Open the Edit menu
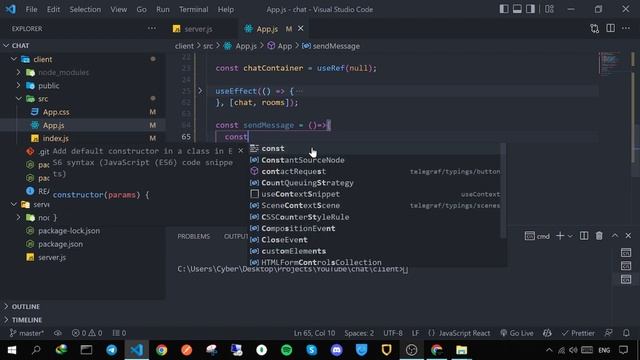Viewport: 640px width, 360px height. click(x=53, y=9)
